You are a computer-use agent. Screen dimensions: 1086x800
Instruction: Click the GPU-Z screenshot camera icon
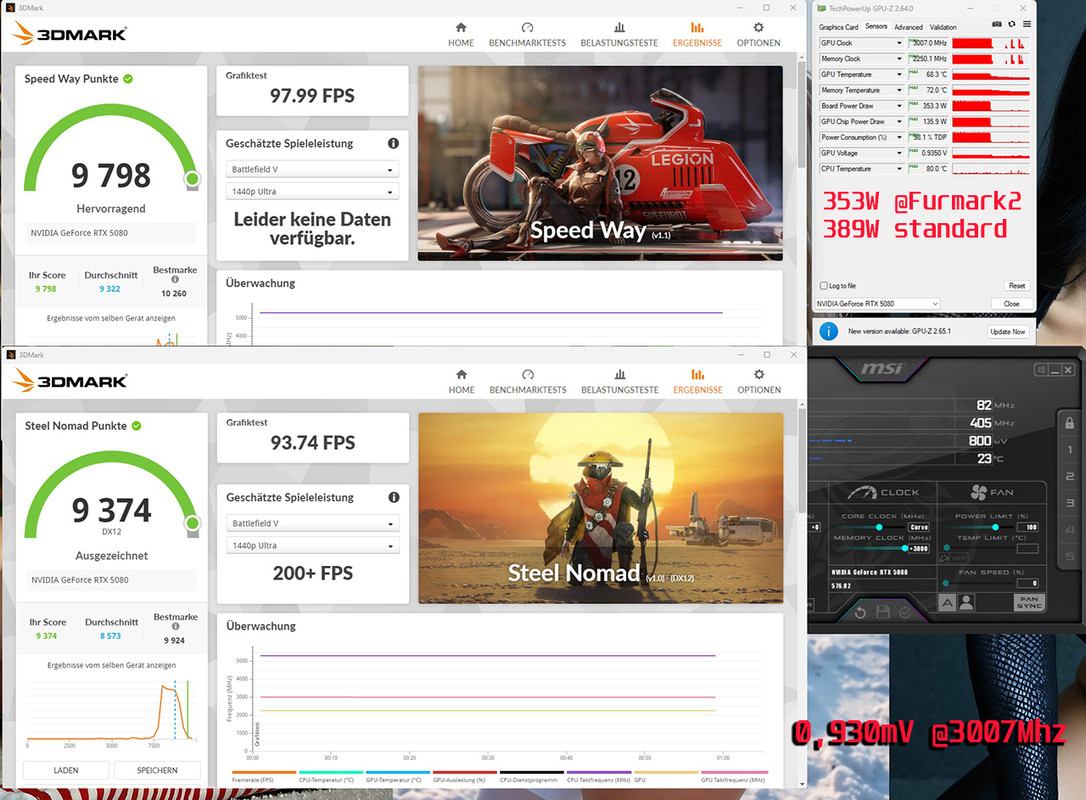tap(997, 24)
